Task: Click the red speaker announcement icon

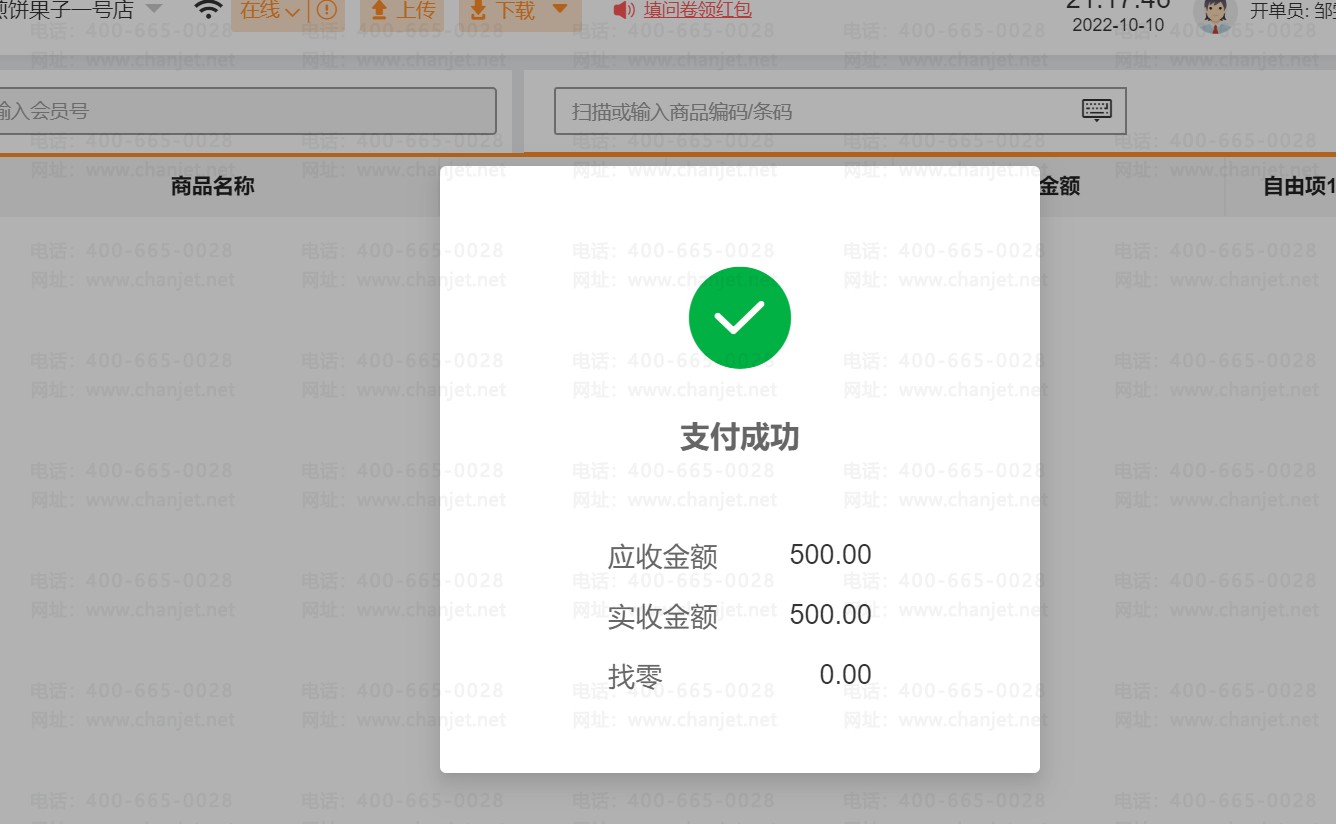Action: (x=624, y=11)
